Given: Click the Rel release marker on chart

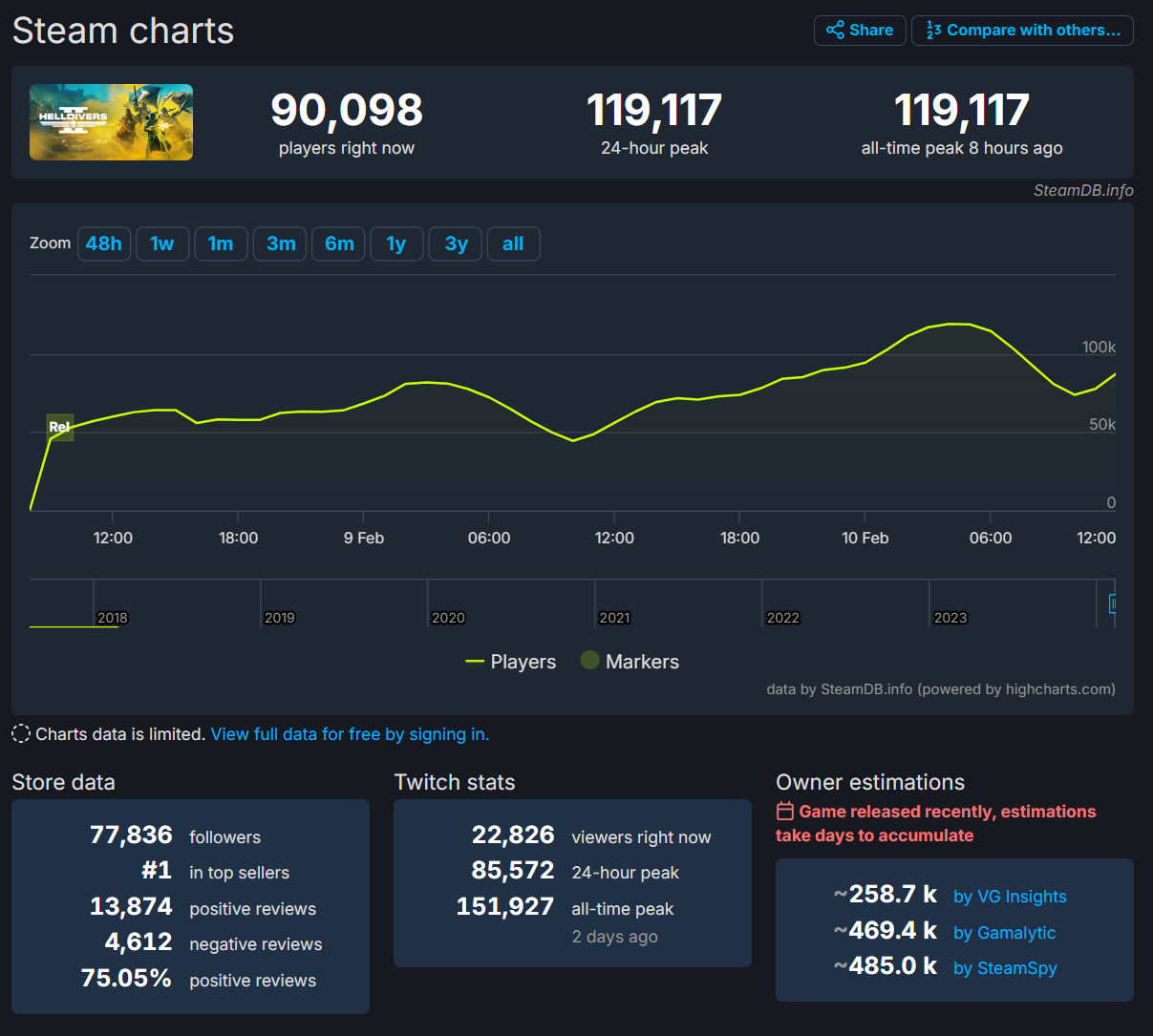Looking at the screenshot, I should coord(59,427).
